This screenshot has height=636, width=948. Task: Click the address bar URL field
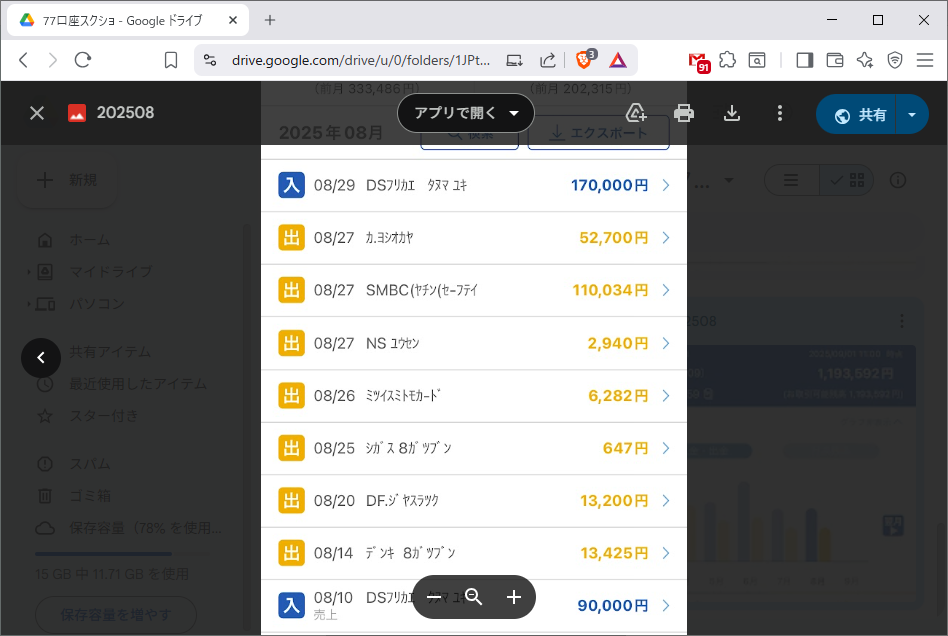coord(360,60)
